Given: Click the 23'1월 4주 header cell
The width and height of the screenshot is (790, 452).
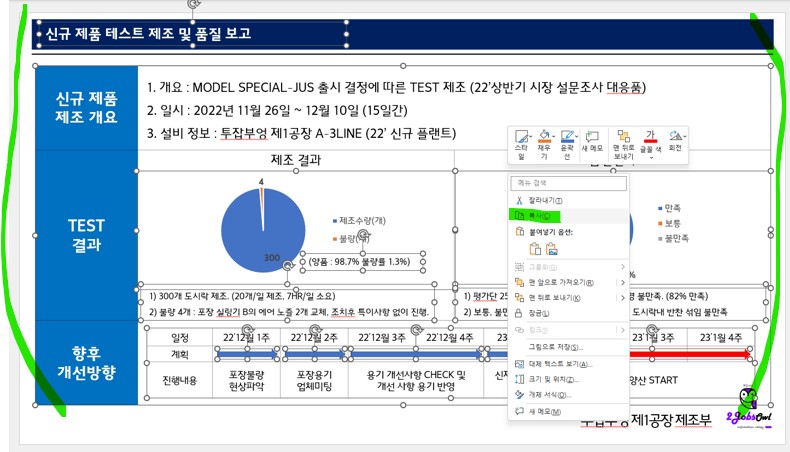Looking at the screenshot, I should click(720, 337).
